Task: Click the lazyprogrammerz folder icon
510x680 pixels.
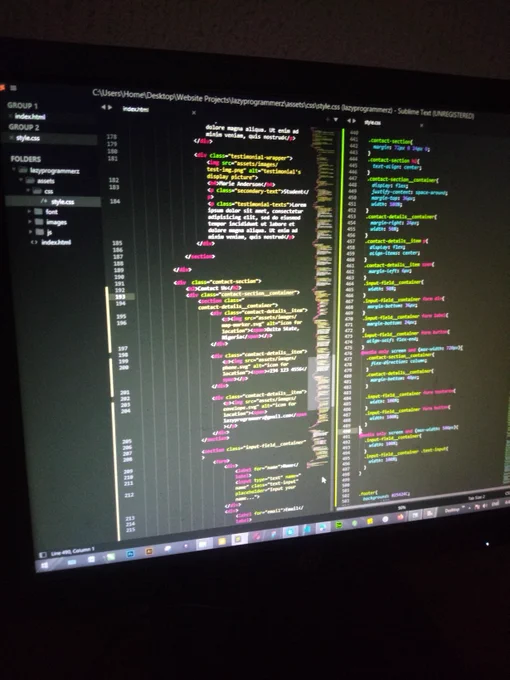Action: point(23,170)
